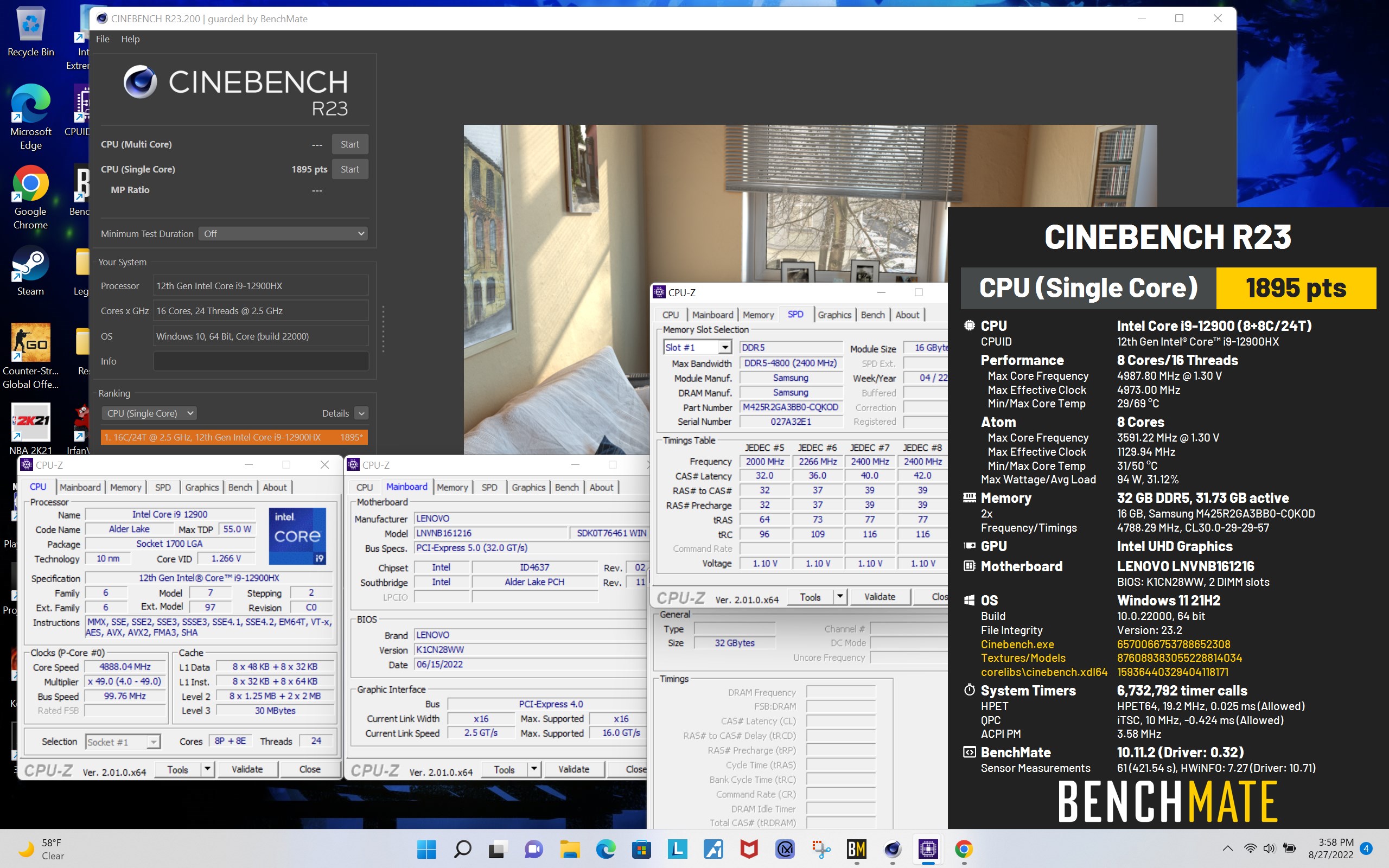Viewport: 1389px width, 868px height.
Task: Open Snipping Tool from the taskbar
Action: click(821, 848)
